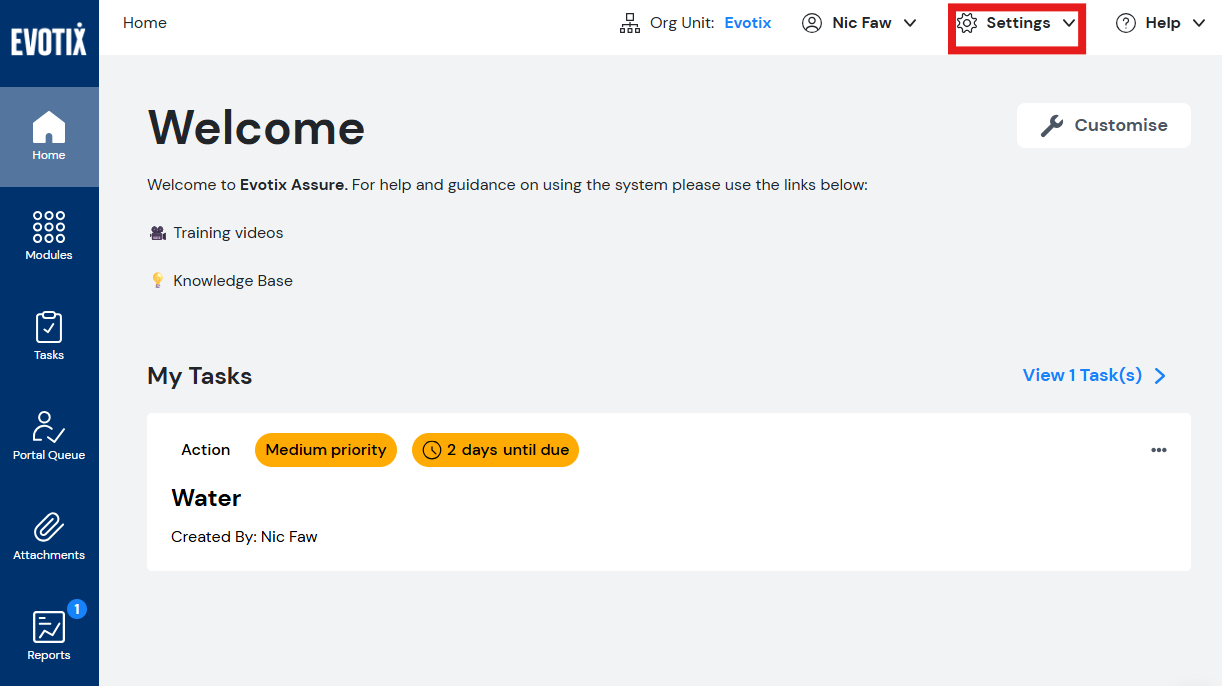Select the Home house icon

tap(49, 127)
